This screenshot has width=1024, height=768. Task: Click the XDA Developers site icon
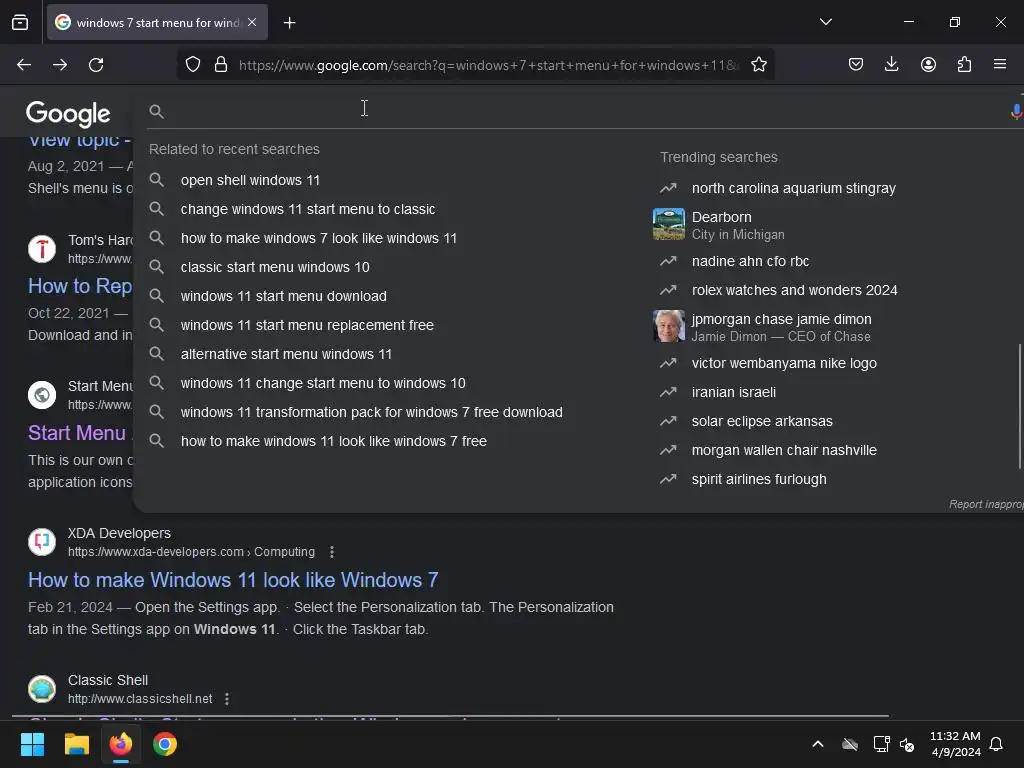[x=42, y=542]
